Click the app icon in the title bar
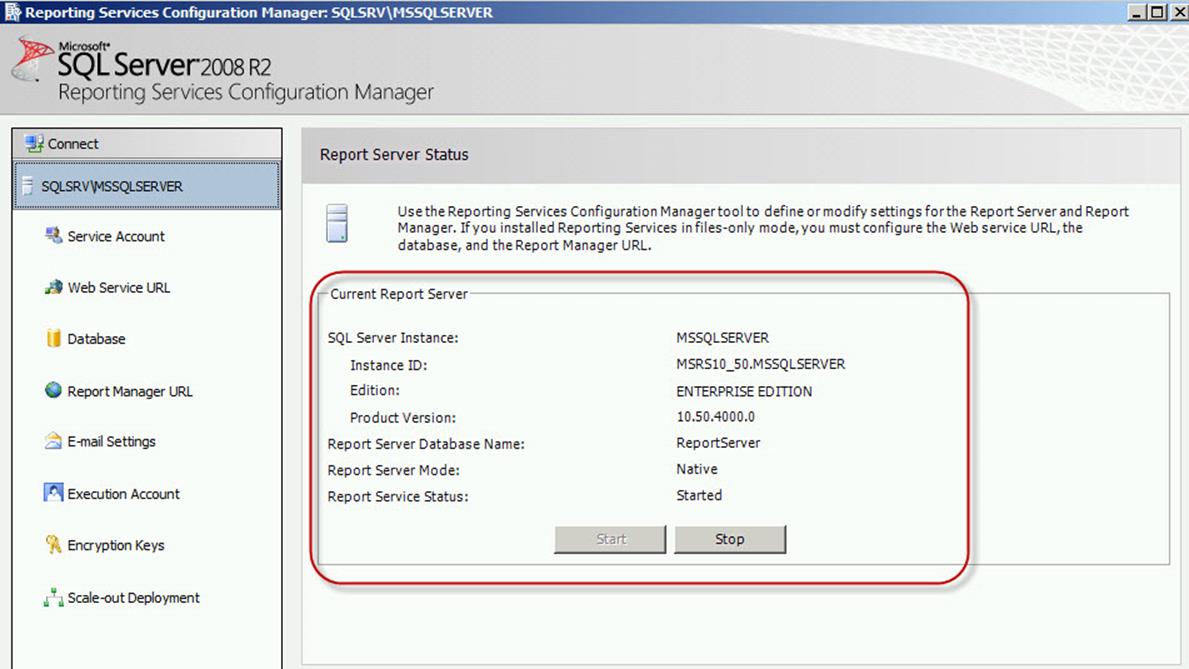 pos(12,11)
